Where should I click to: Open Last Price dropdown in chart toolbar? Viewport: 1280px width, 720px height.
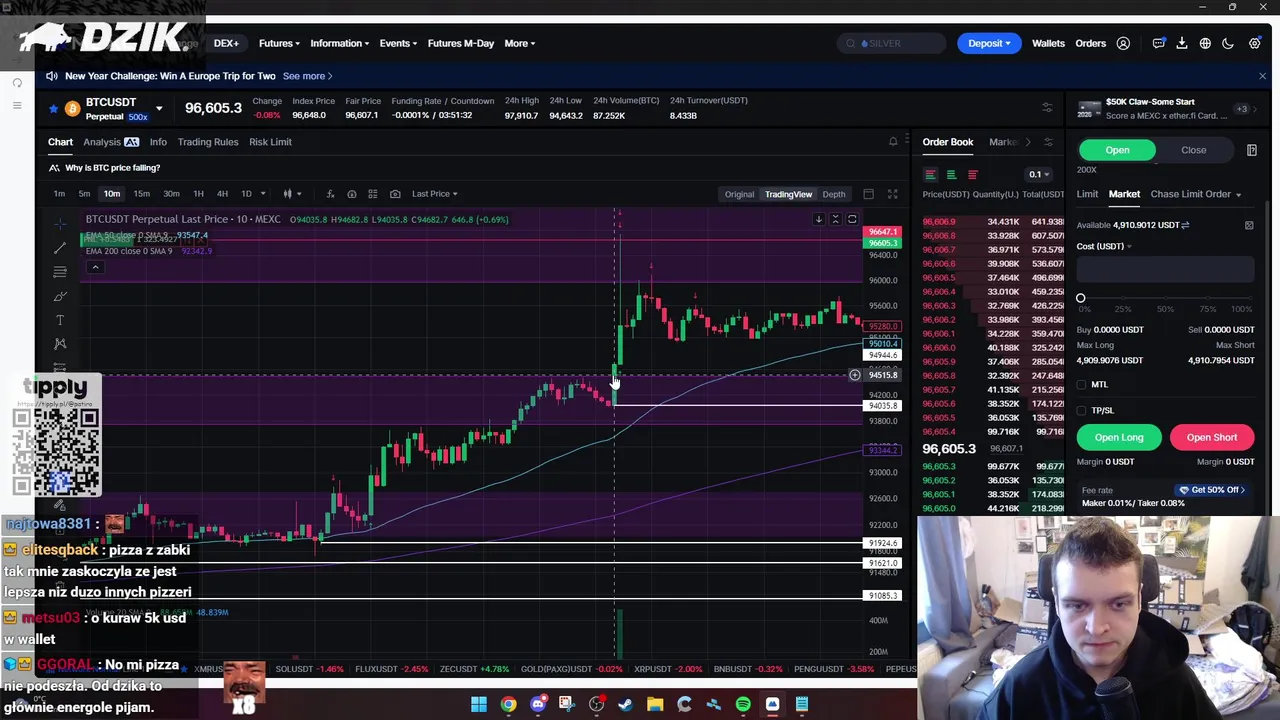(435, 194)
